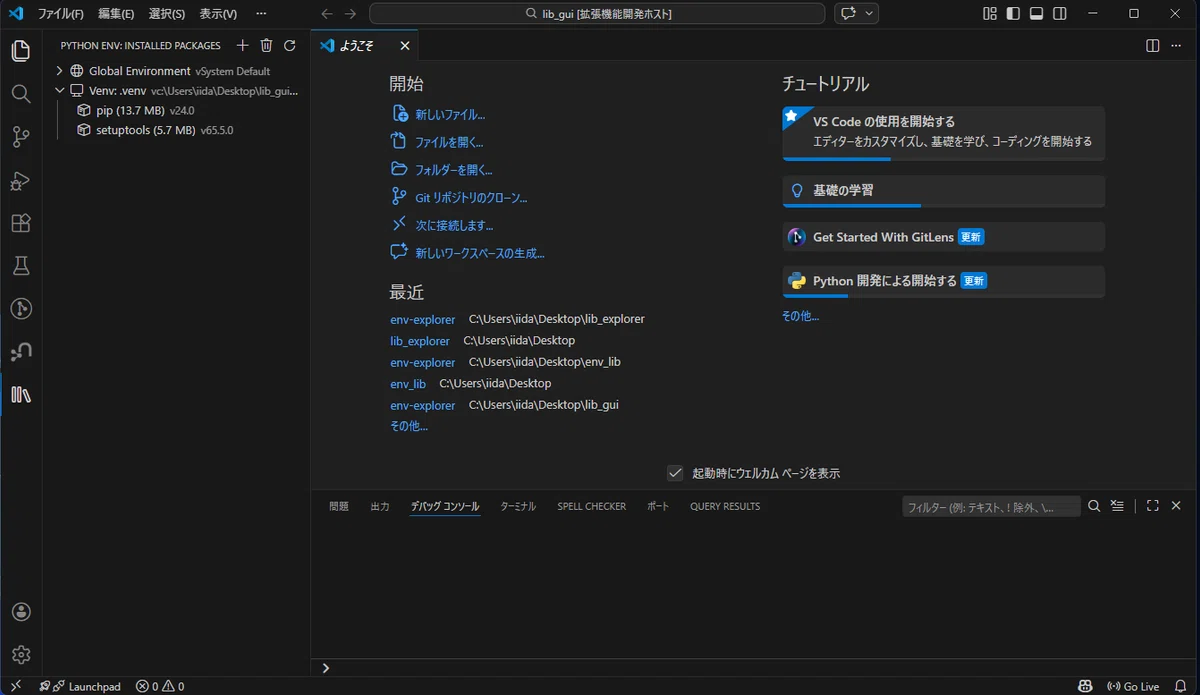This screenshot has height=695, width=1200.
Task: Open GitLens Inspect icon in activity bar
Action: click(21, 352)
